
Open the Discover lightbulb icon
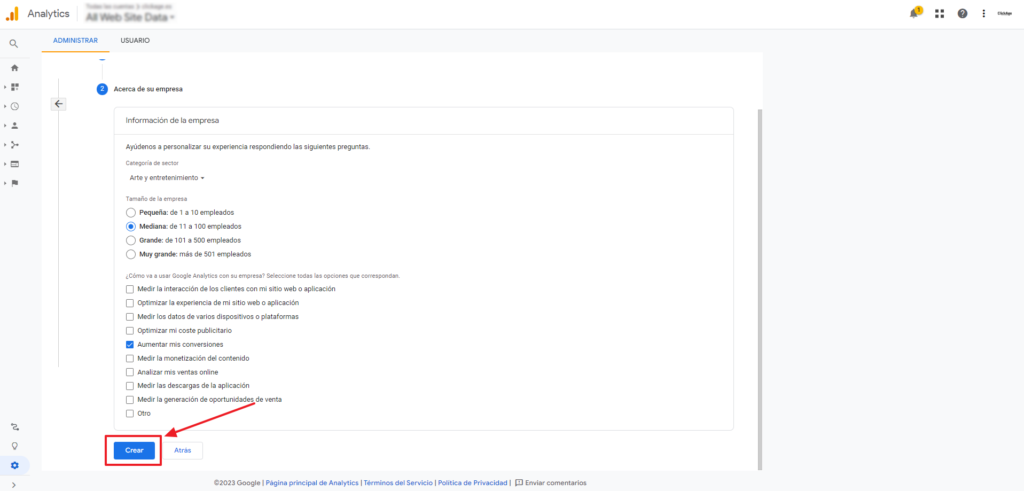pyautogui.click(x=14, y=446)
